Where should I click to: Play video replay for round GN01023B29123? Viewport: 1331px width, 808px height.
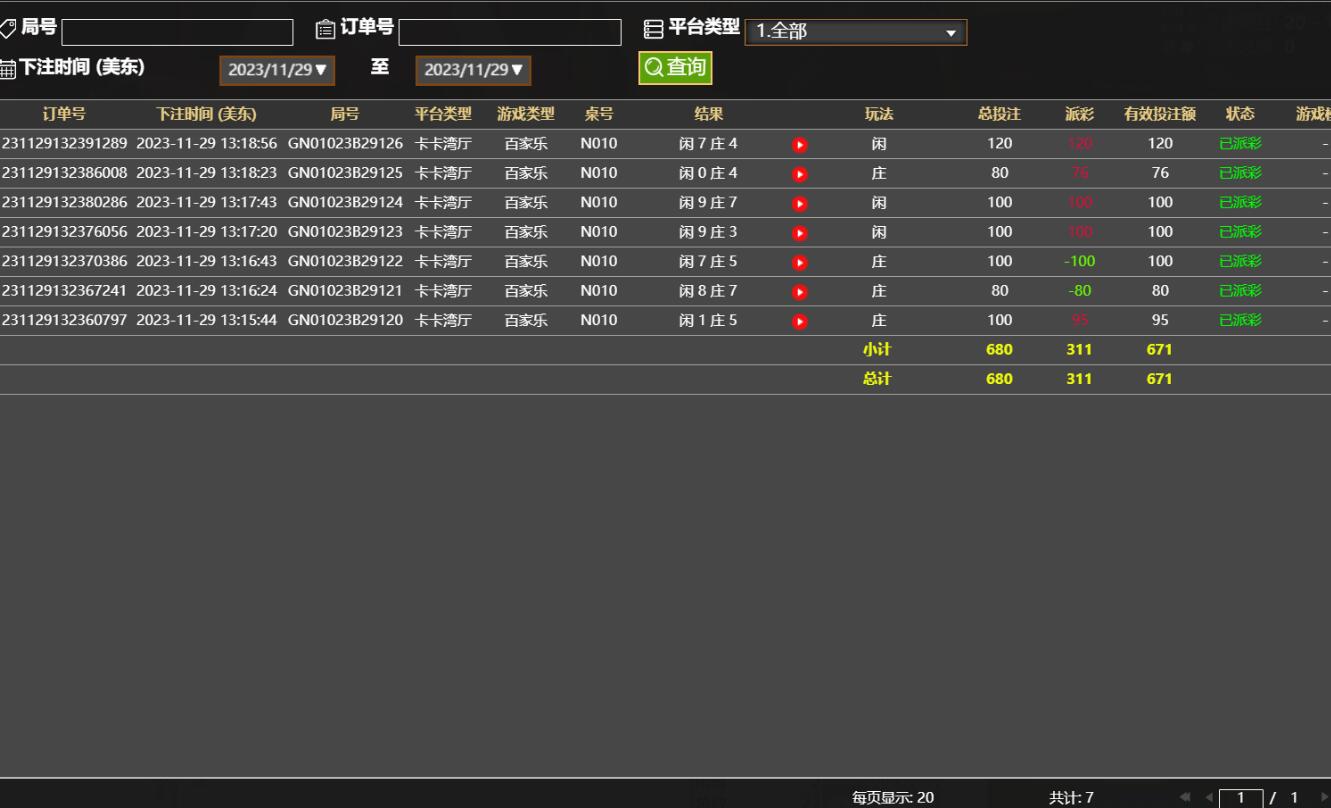[799, 233]
